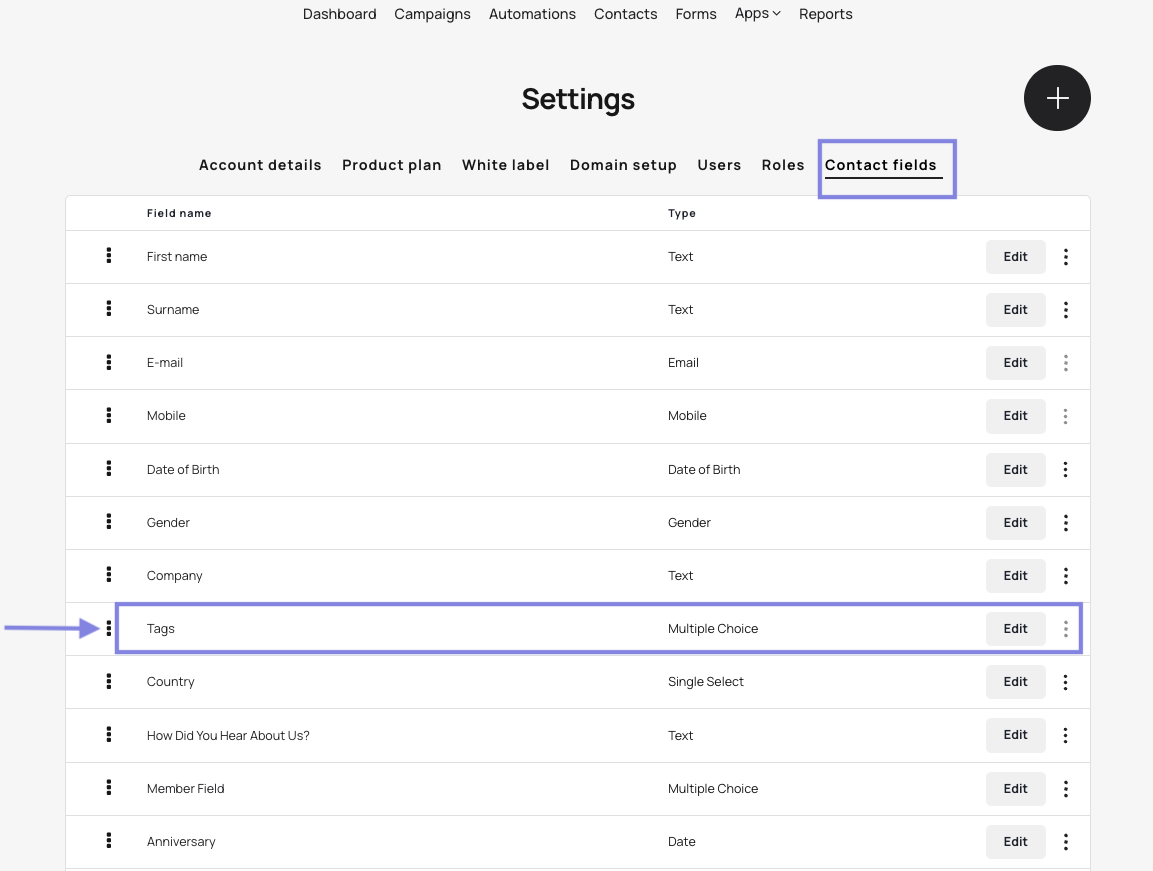Open more options for Country row
The height and width of the screenshot is (871, 1153).
pos(1066,682)
